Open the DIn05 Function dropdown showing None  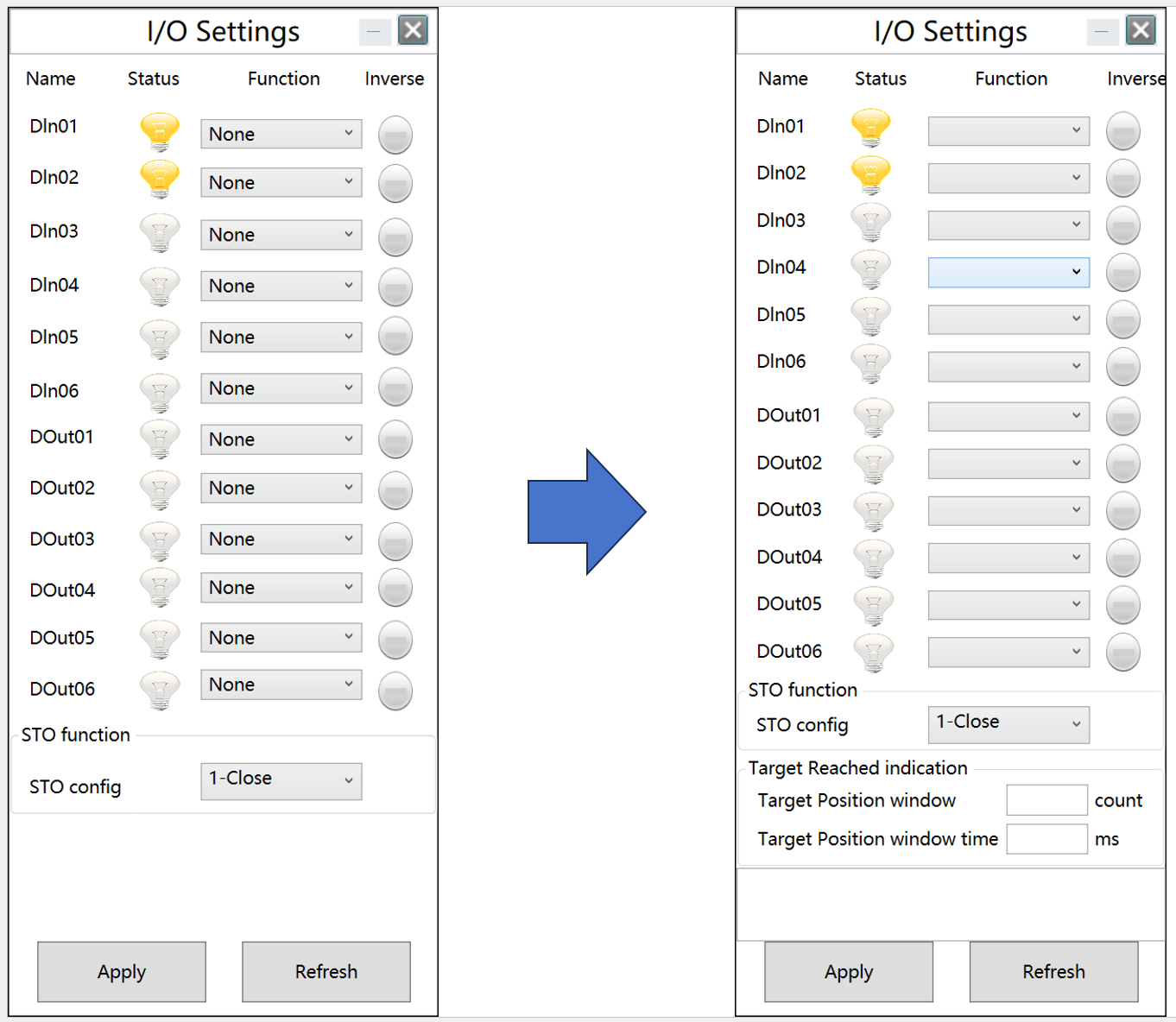click(x=281, y=338)
